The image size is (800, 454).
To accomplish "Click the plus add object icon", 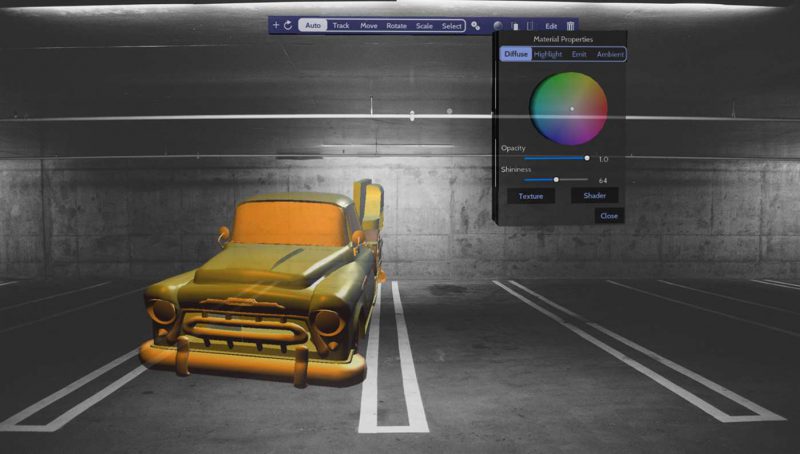I will coord(276,25).
